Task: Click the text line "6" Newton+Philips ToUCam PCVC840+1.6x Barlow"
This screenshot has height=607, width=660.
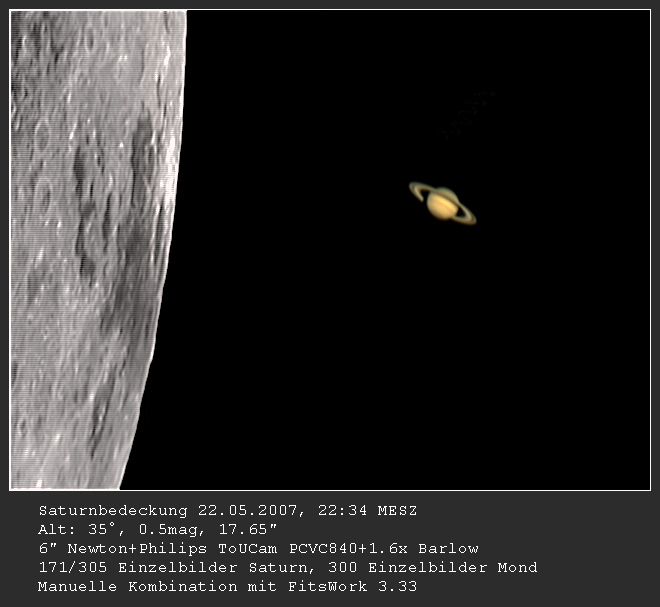Action: 258,548
